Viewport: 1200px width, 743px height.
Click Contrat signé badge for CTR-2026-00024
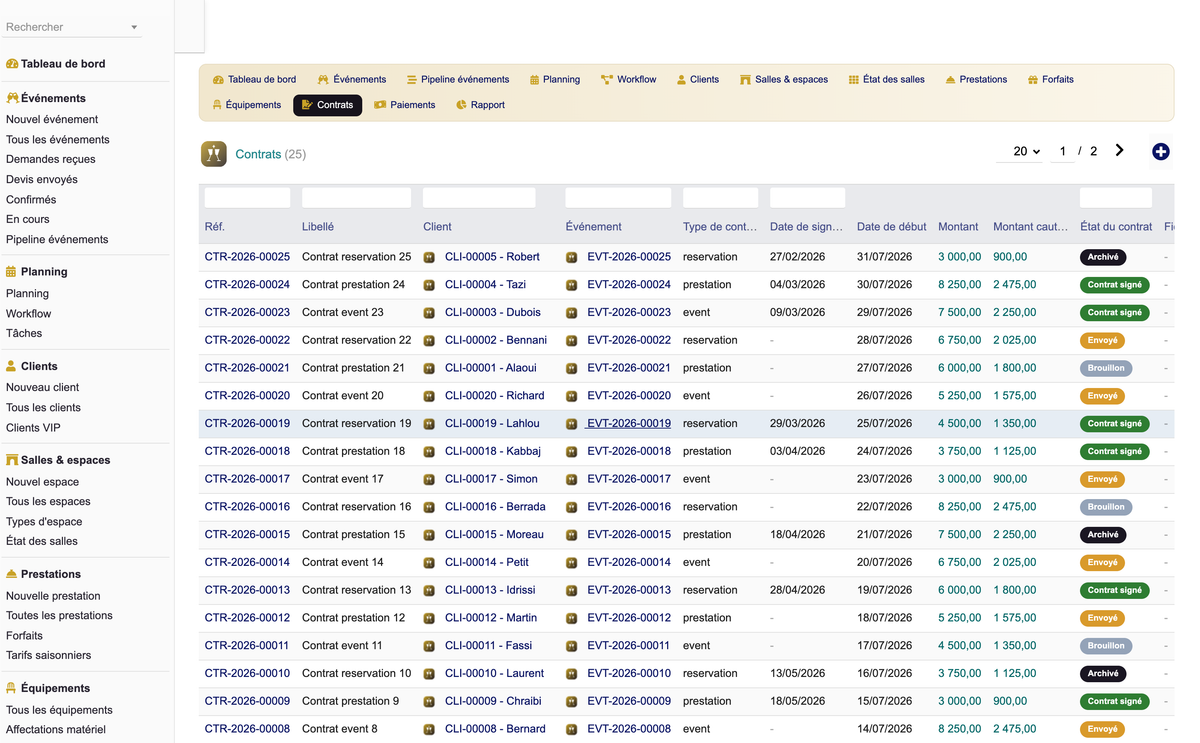[1115, 285]
